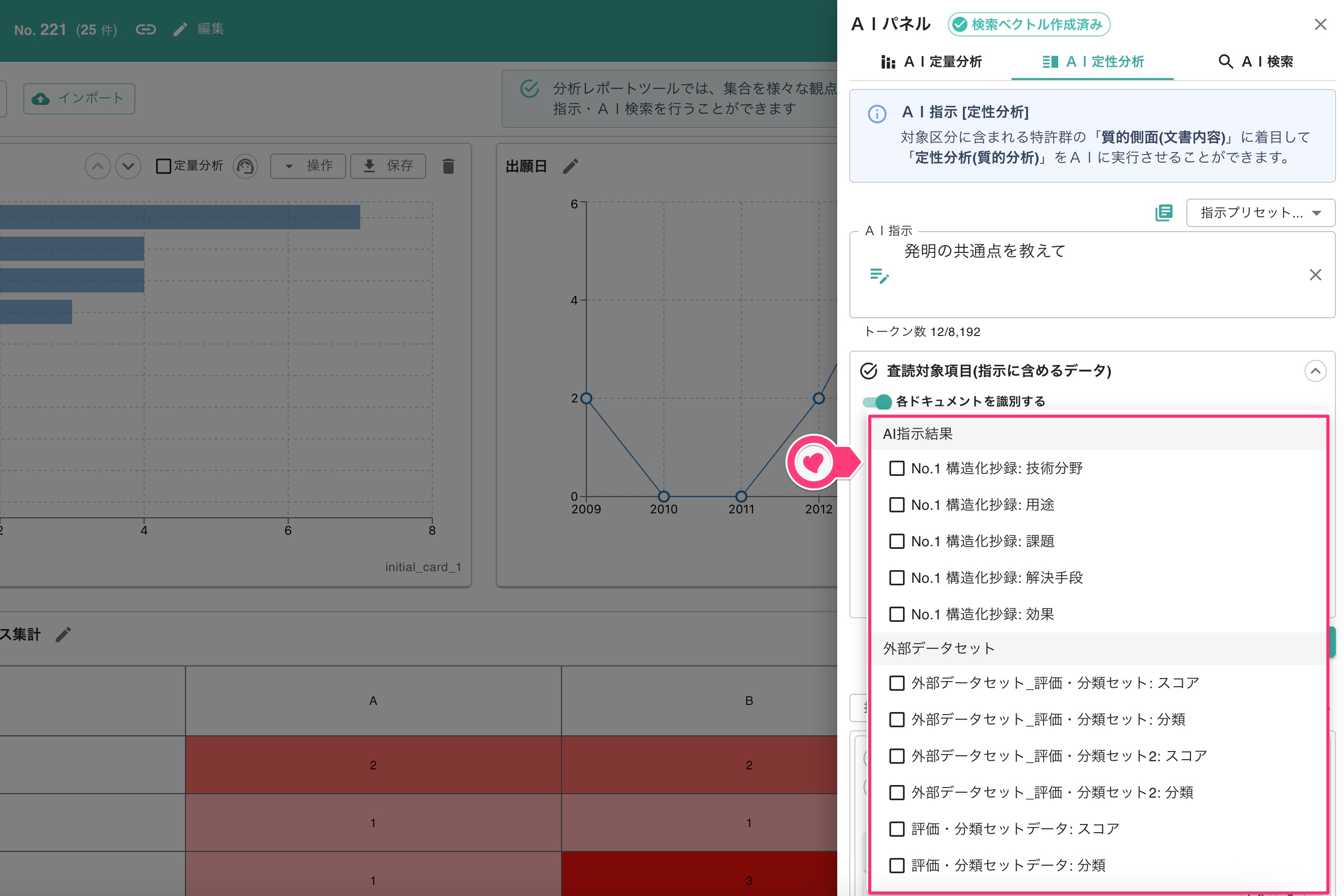1344x896 pixels.
Task: Check No.1 構造化抄録: 効果
Action: pyautogui.click(x=897, y=615)
